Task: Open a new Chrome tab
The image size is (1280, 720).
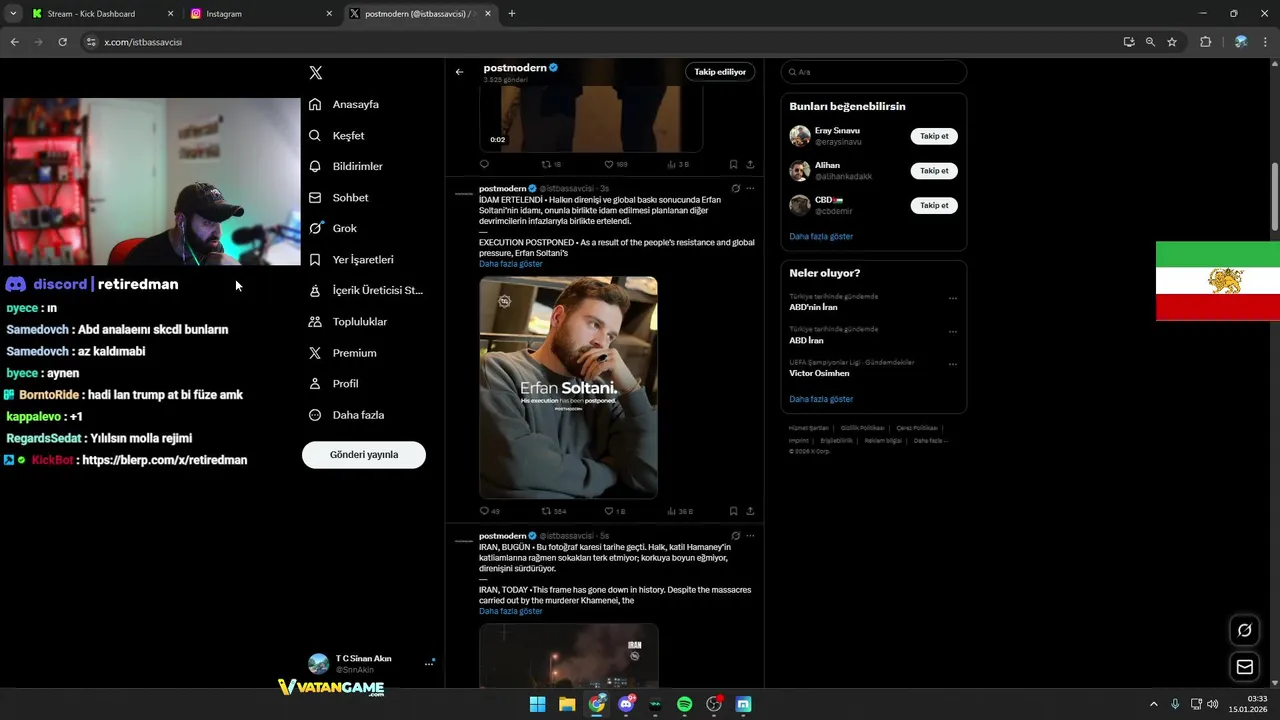Action: (x=512, y=14)
